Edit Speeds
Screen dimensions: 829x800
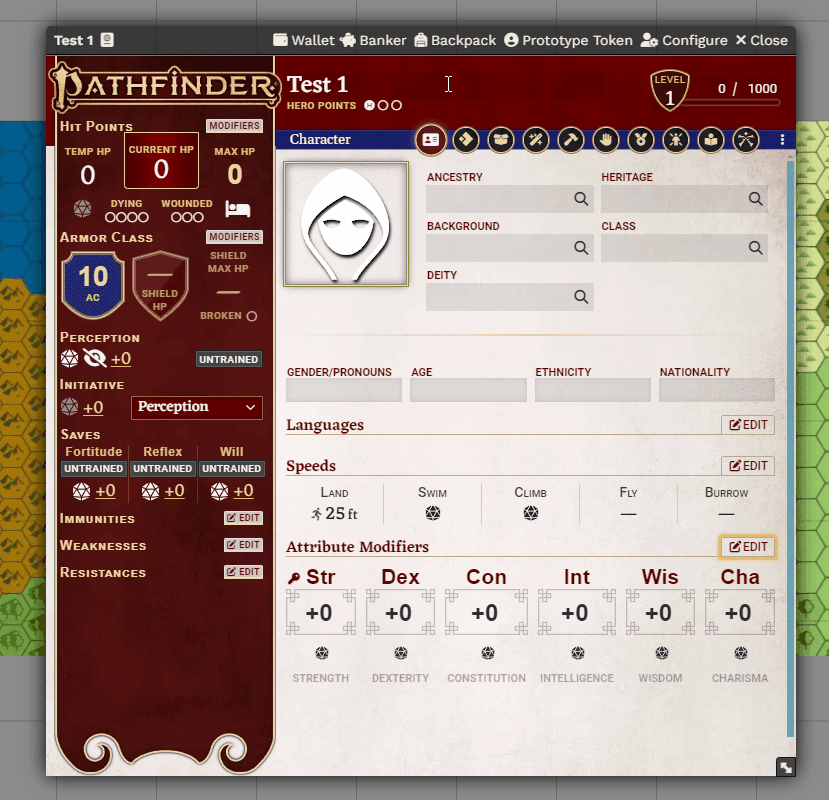tap(748, 465)
